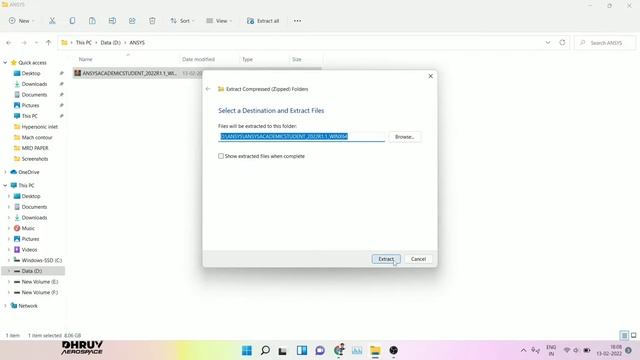This screenshot has height=360, width=640.
Task: Open Widgets on taskbar
Action: coord(302,350)
